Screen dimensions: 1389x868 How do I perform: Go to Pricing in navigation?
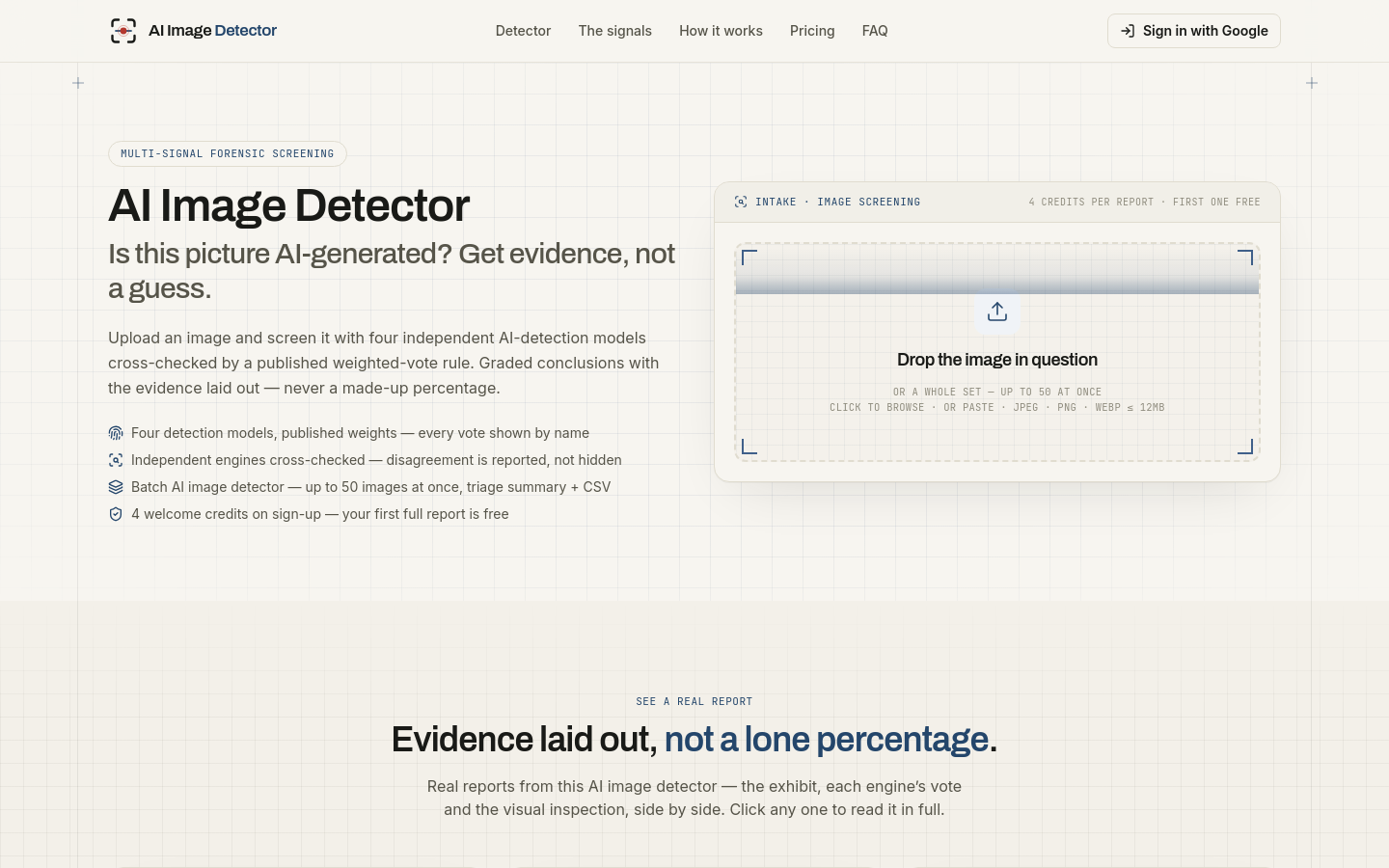tap(812, 31)
